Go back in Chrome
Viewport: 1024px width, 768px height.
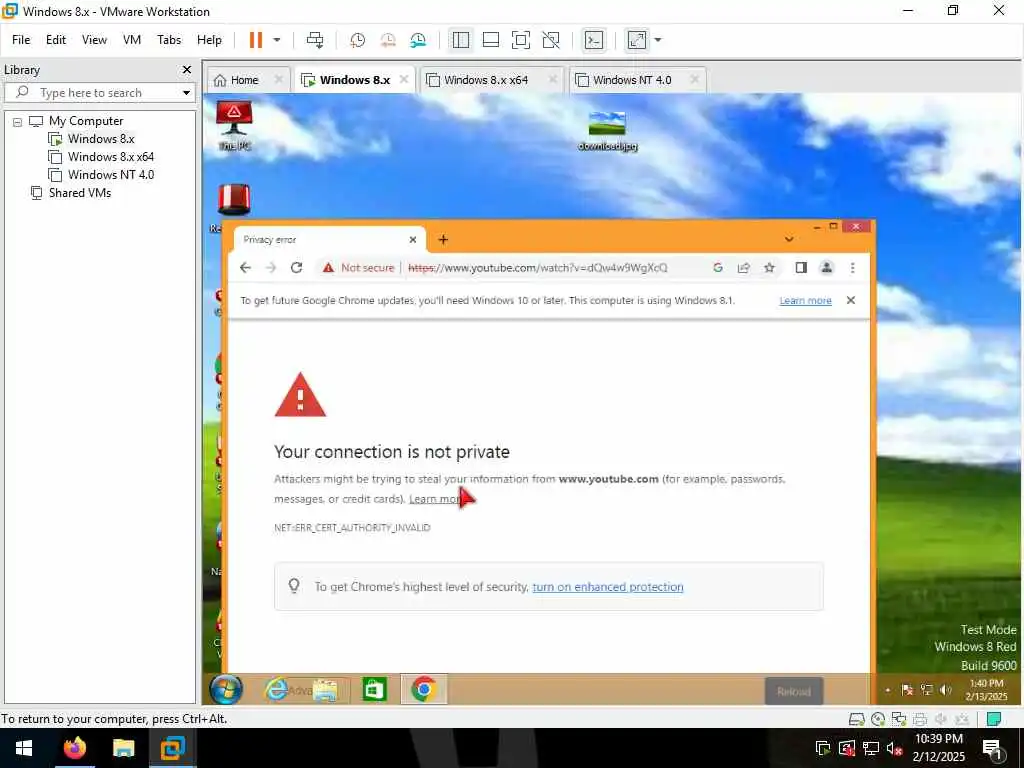coord(246,268)
